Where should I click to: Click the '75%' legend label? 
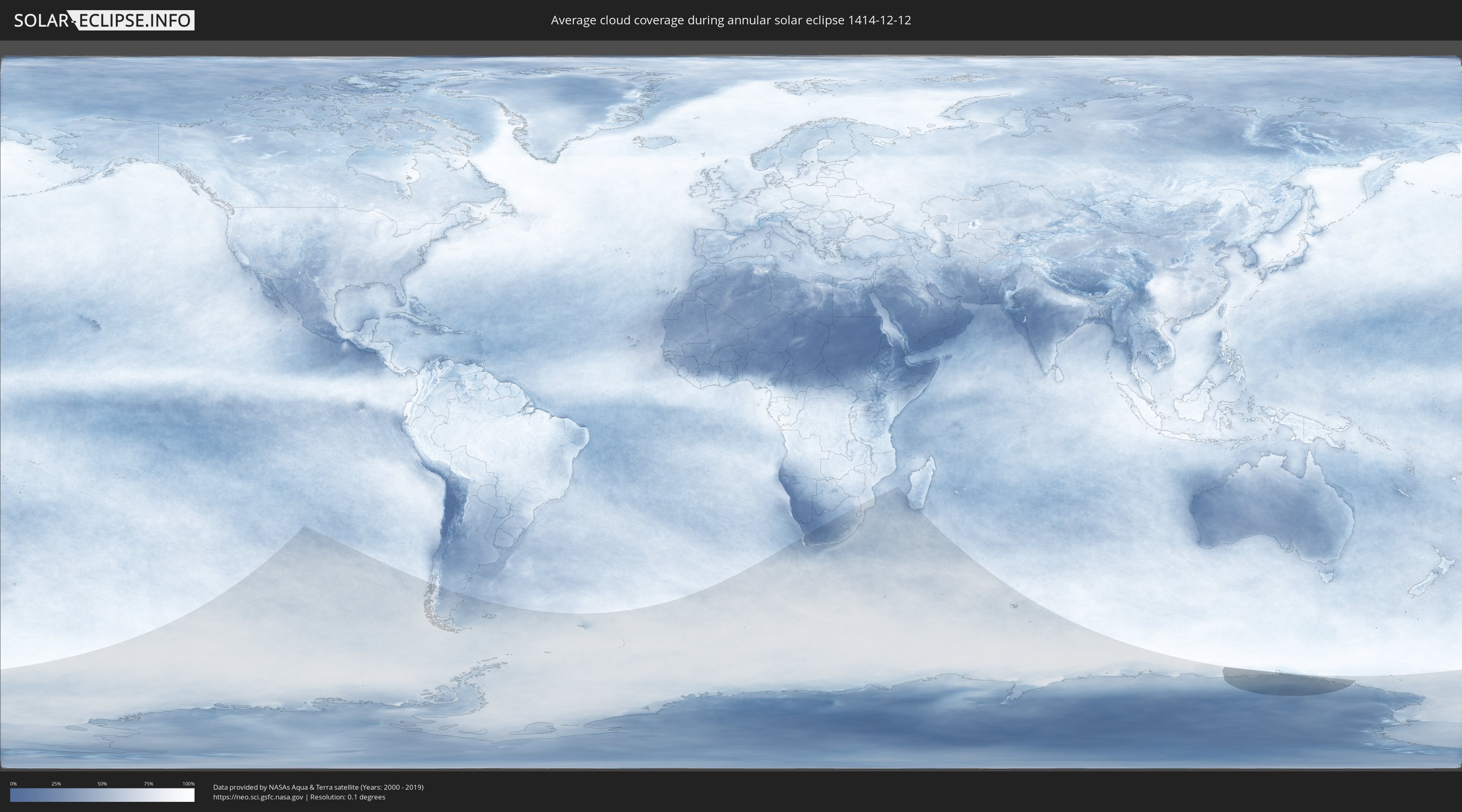pyautogui.click(x=148, y=784)
